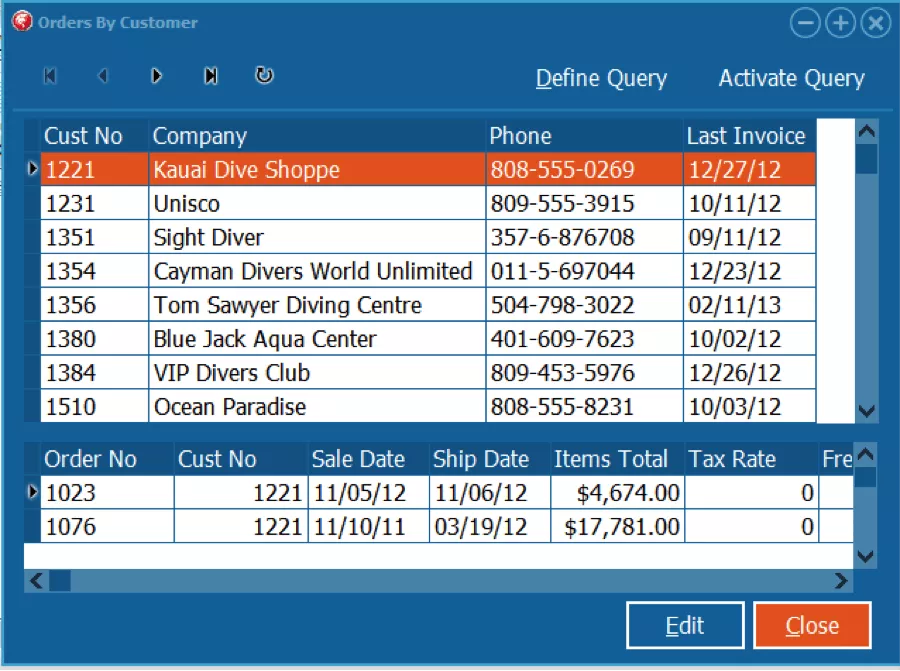900x671 pixels.
Task: Select the Sight Diver company cell
Action: (x=317, y=237)
